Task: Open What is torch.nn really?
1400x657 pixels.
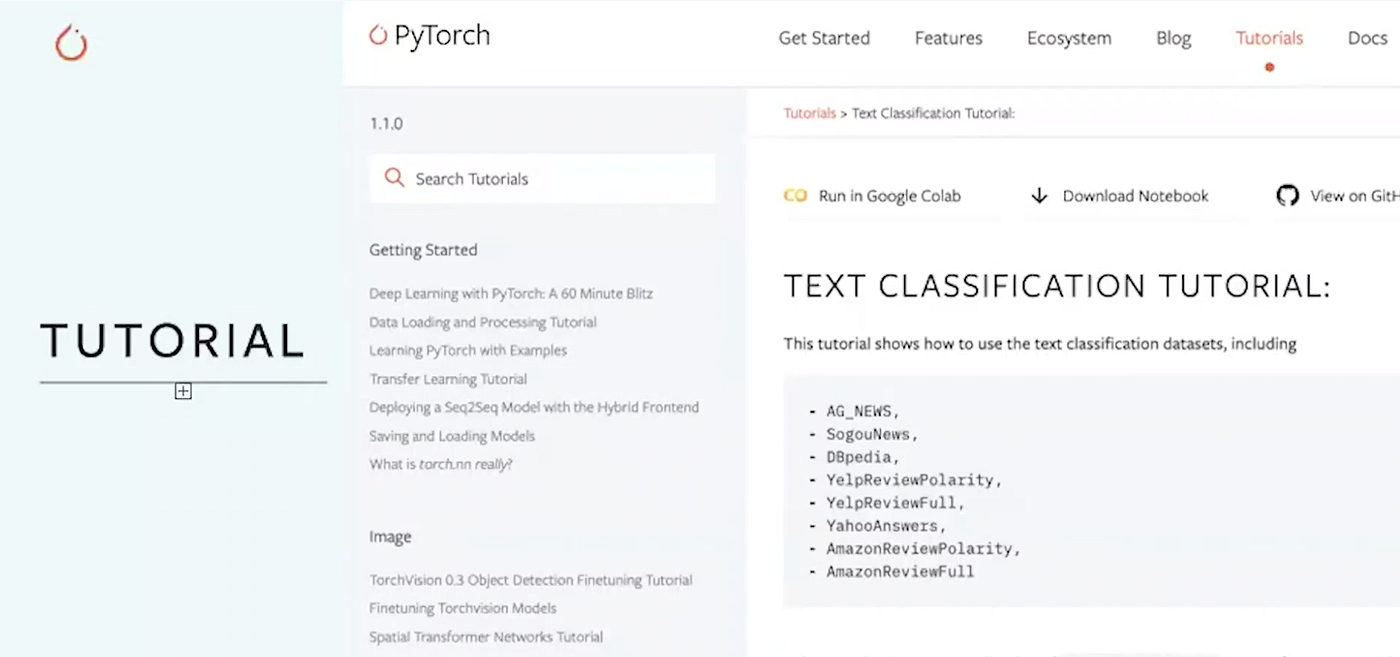Action: click(440, 464)
